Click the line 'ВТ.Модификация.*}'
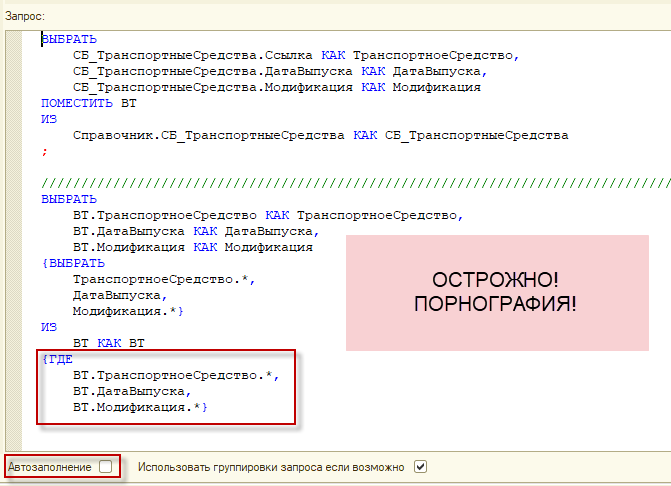 tap(140, 407)
